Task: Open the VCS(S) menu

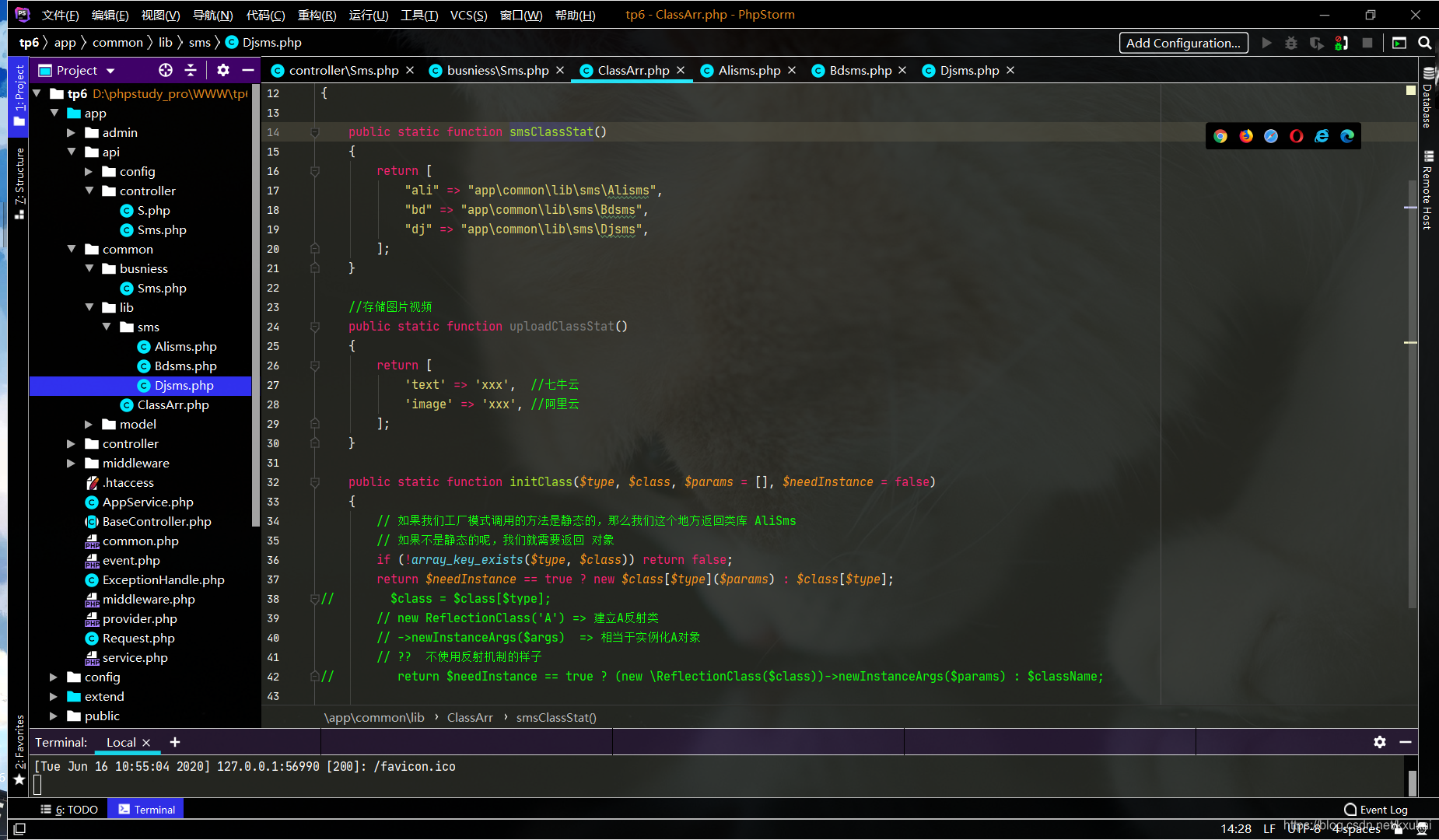Action: pyautogui.click(x=469, y=15)
